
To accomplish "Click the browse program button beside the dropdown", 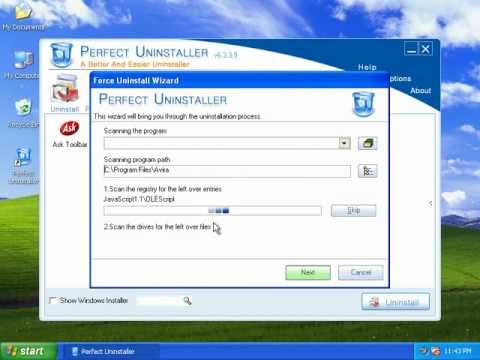I will 367,143.
